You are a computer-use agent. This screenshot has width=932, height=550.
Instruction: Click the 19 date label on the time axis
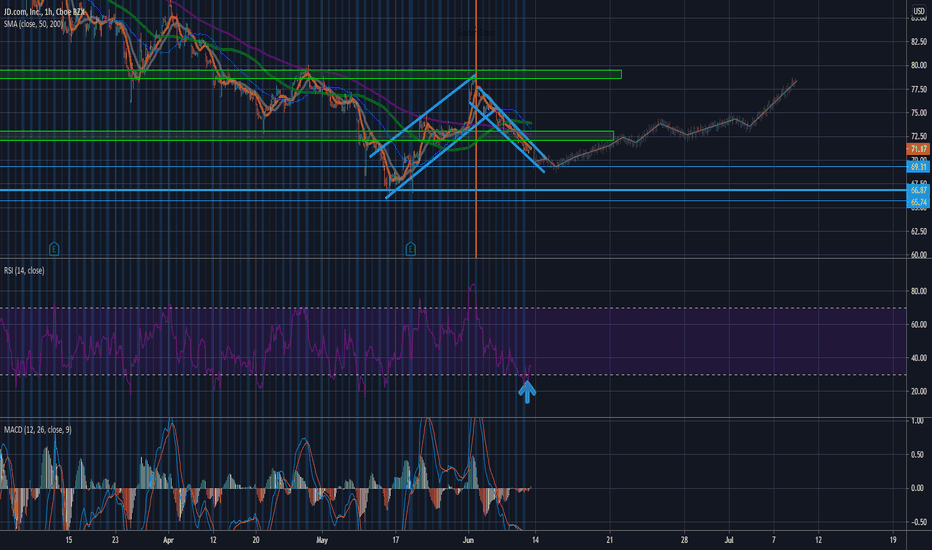(893, 540)
